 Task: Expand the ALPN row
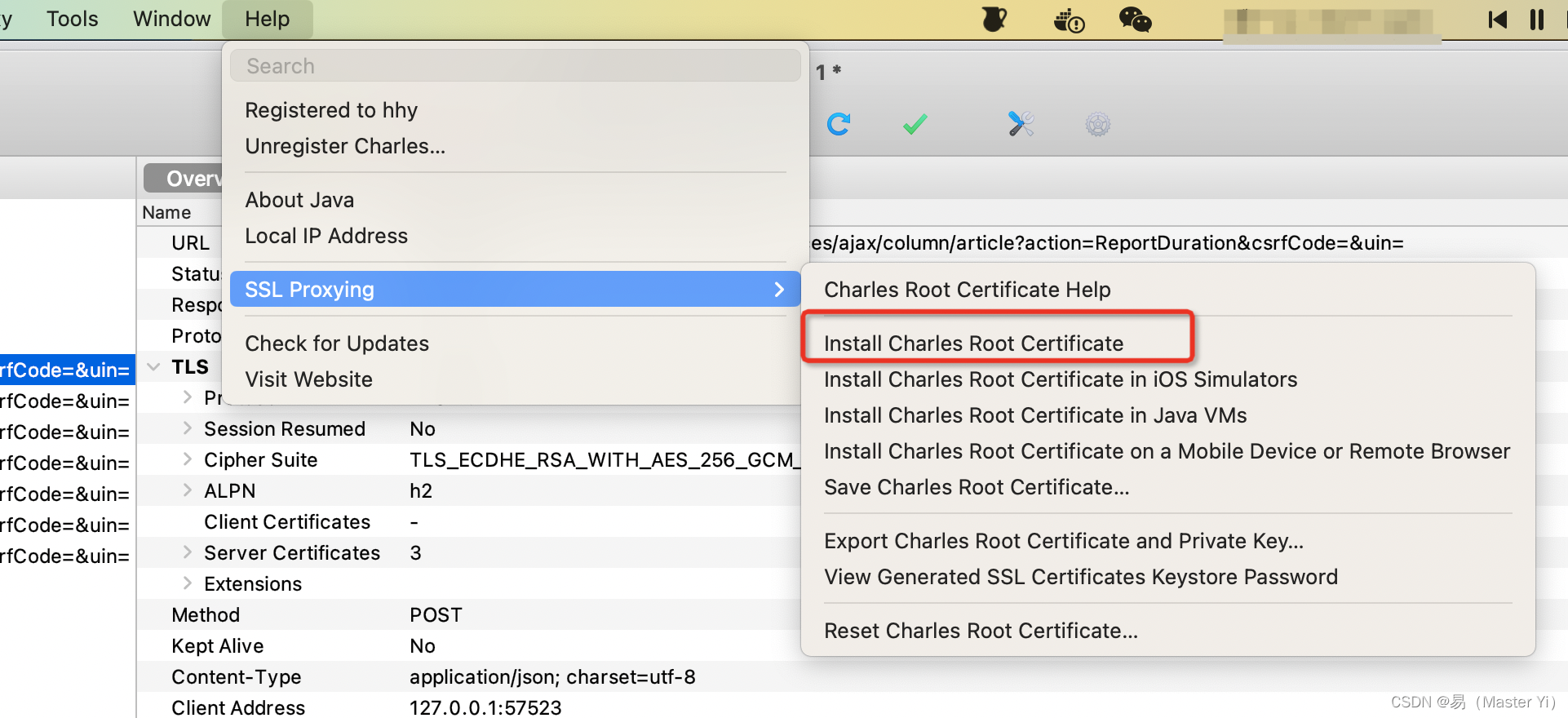[x=188, y=490]
